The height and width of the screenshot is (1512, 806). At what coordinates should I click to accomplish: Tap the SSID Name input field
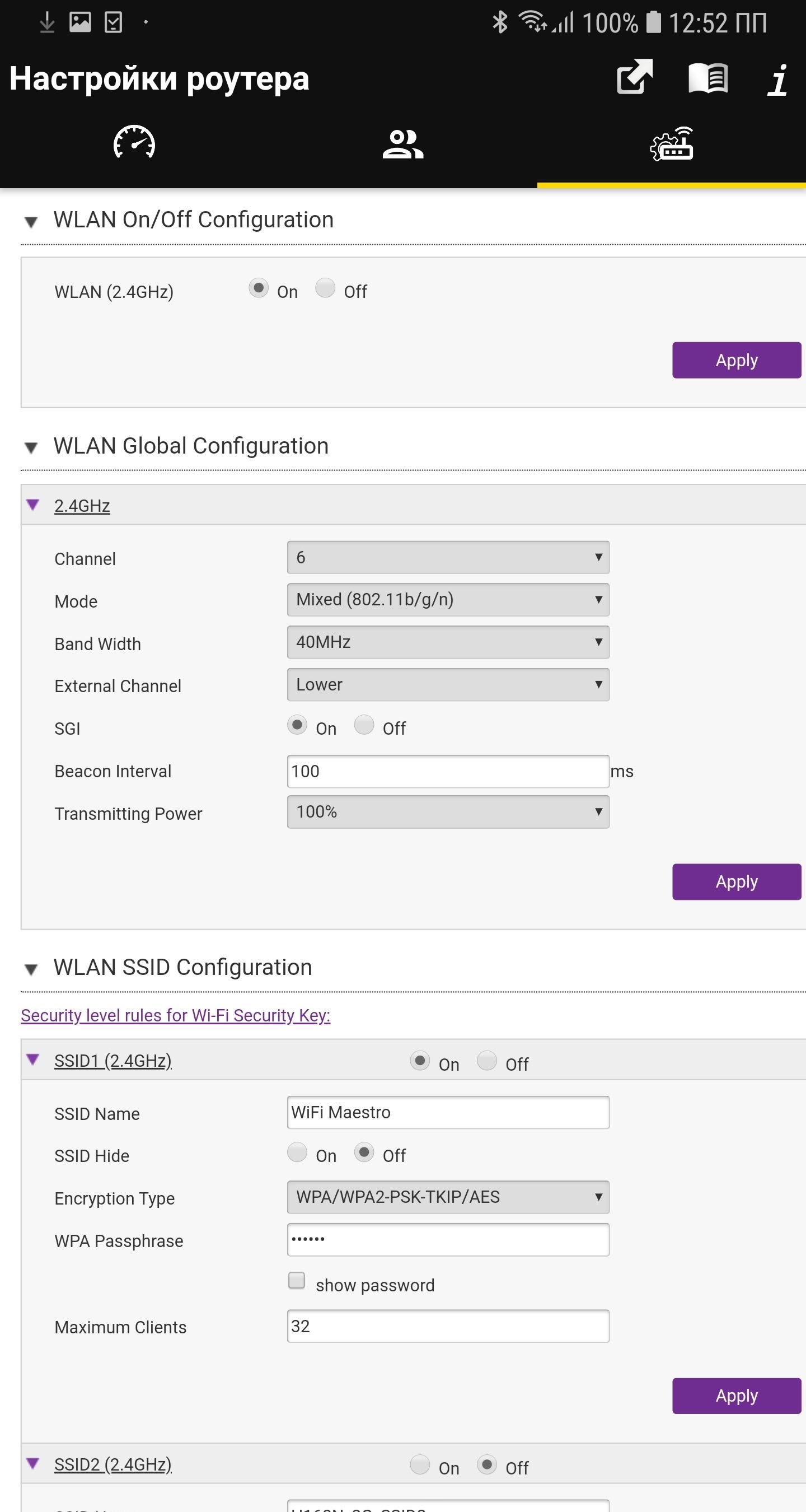448,1112
